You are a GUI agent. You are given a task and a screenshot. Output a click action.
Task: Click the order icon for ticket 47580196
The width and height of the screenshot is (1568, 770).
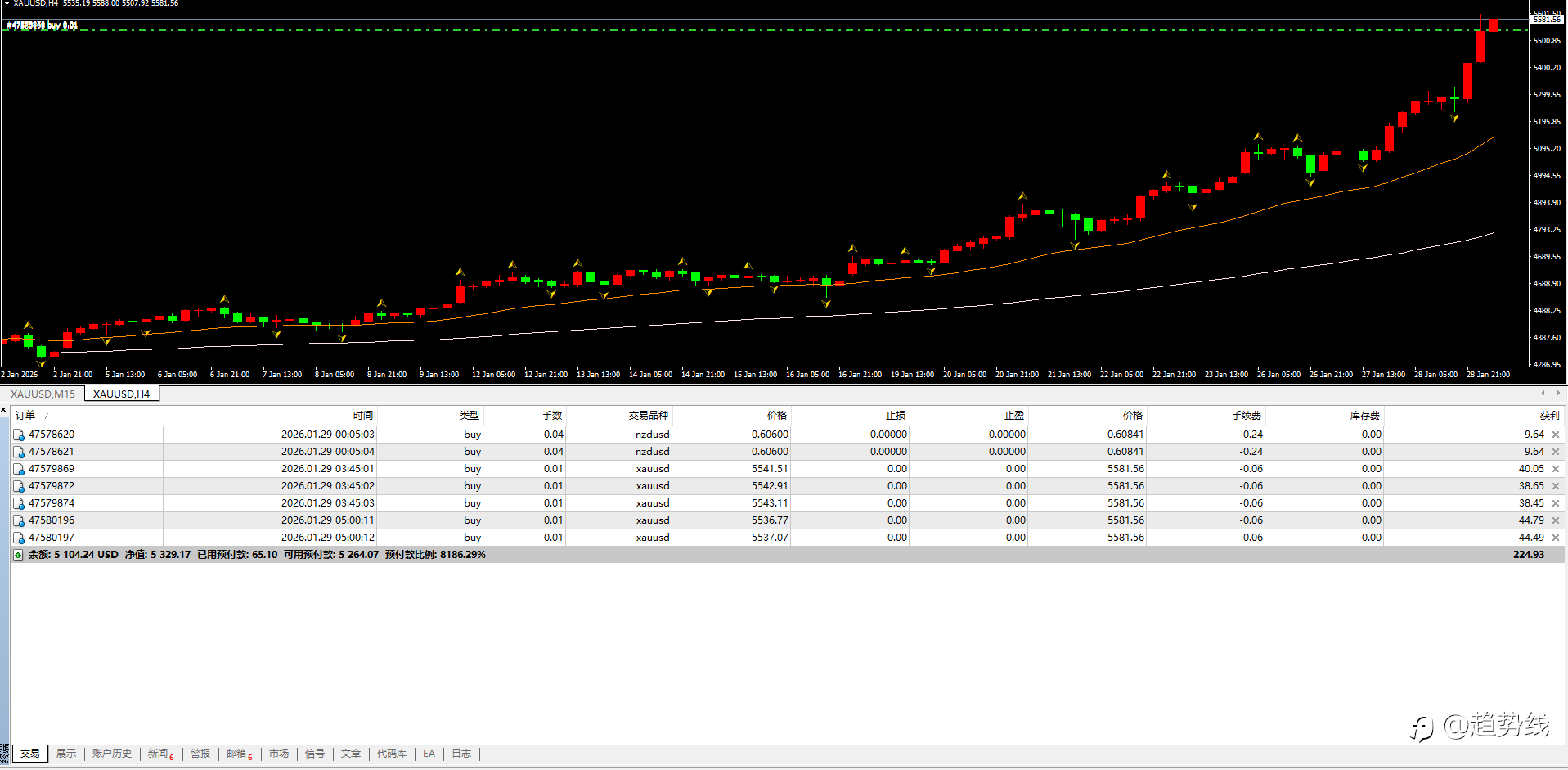click(x=19, y=520)
